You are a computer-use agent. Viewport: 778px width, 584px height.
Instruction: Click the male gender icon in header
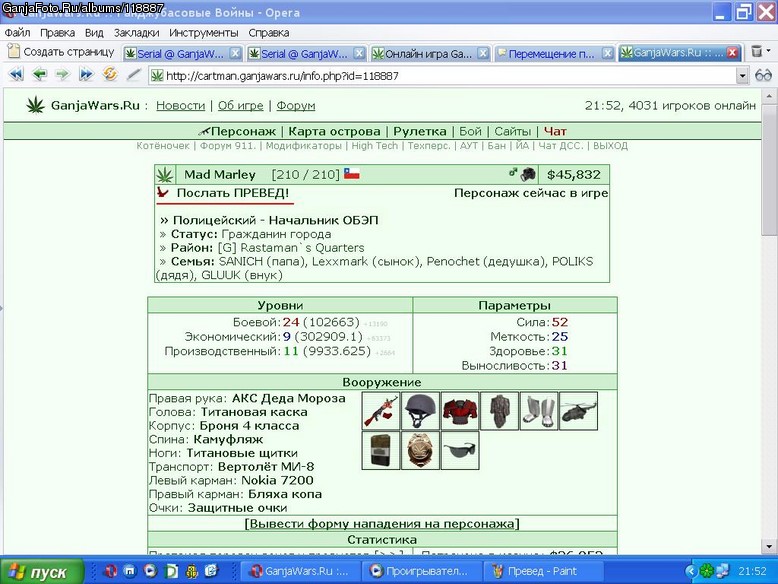(x=513, y=173)
